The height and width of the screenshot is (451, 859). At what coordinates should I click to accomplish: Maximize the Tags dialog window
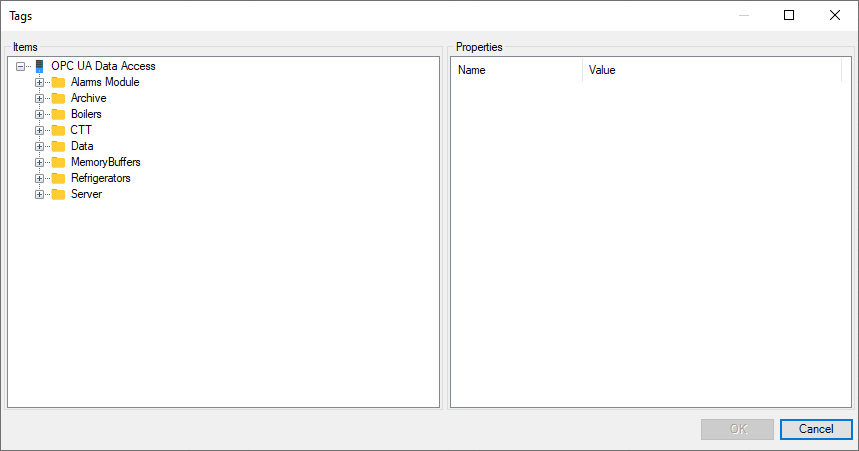click(789, 15)
